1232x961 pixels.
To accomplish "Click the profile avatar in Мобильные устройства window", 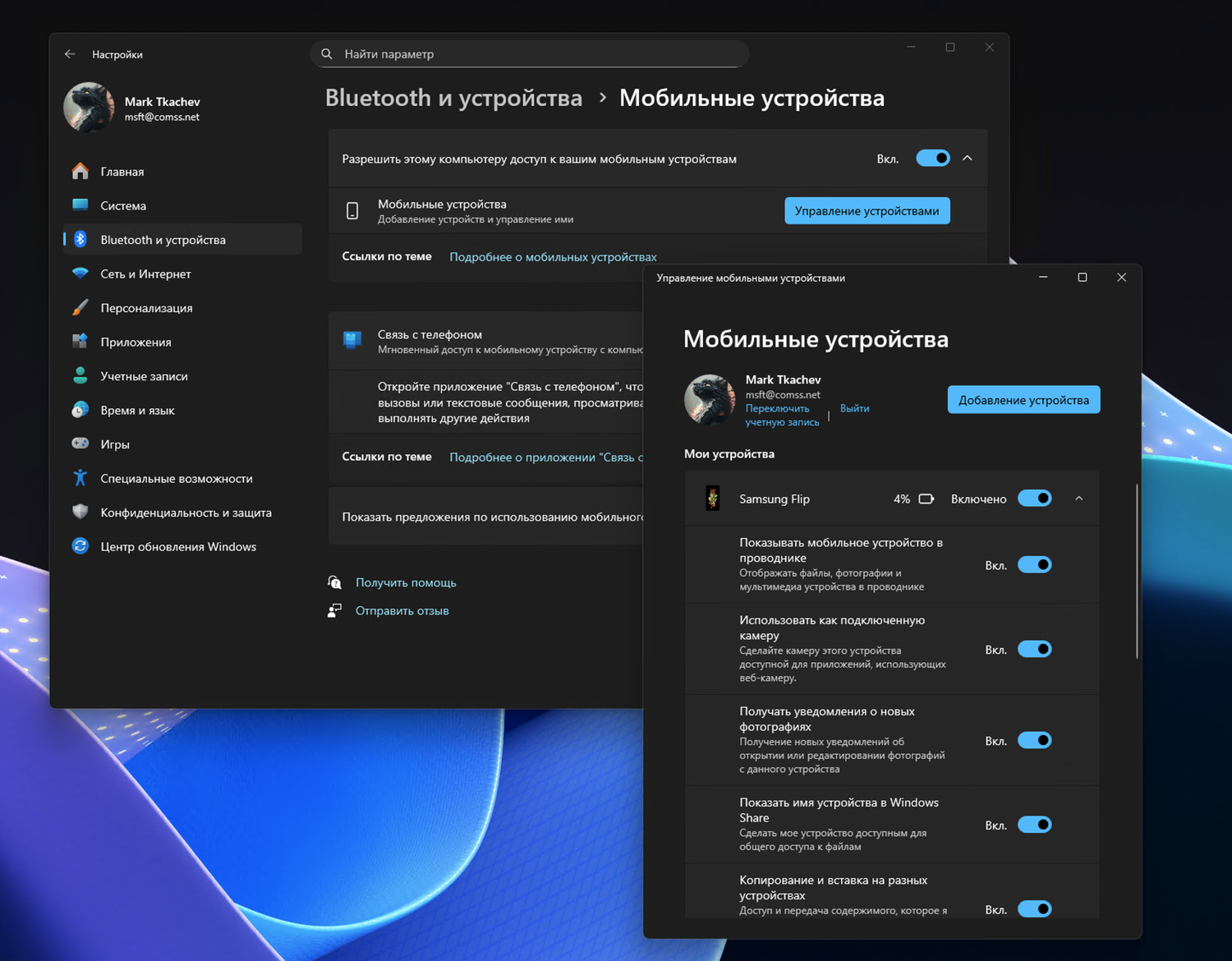I will tap(710, 400).
